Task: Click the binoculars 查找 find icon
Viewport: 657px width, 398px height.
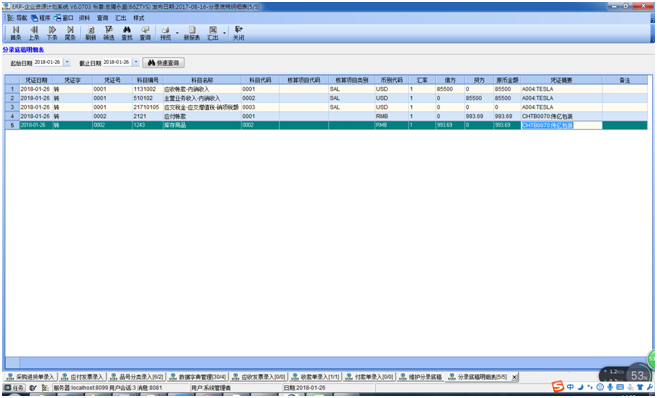Action: 127,33
